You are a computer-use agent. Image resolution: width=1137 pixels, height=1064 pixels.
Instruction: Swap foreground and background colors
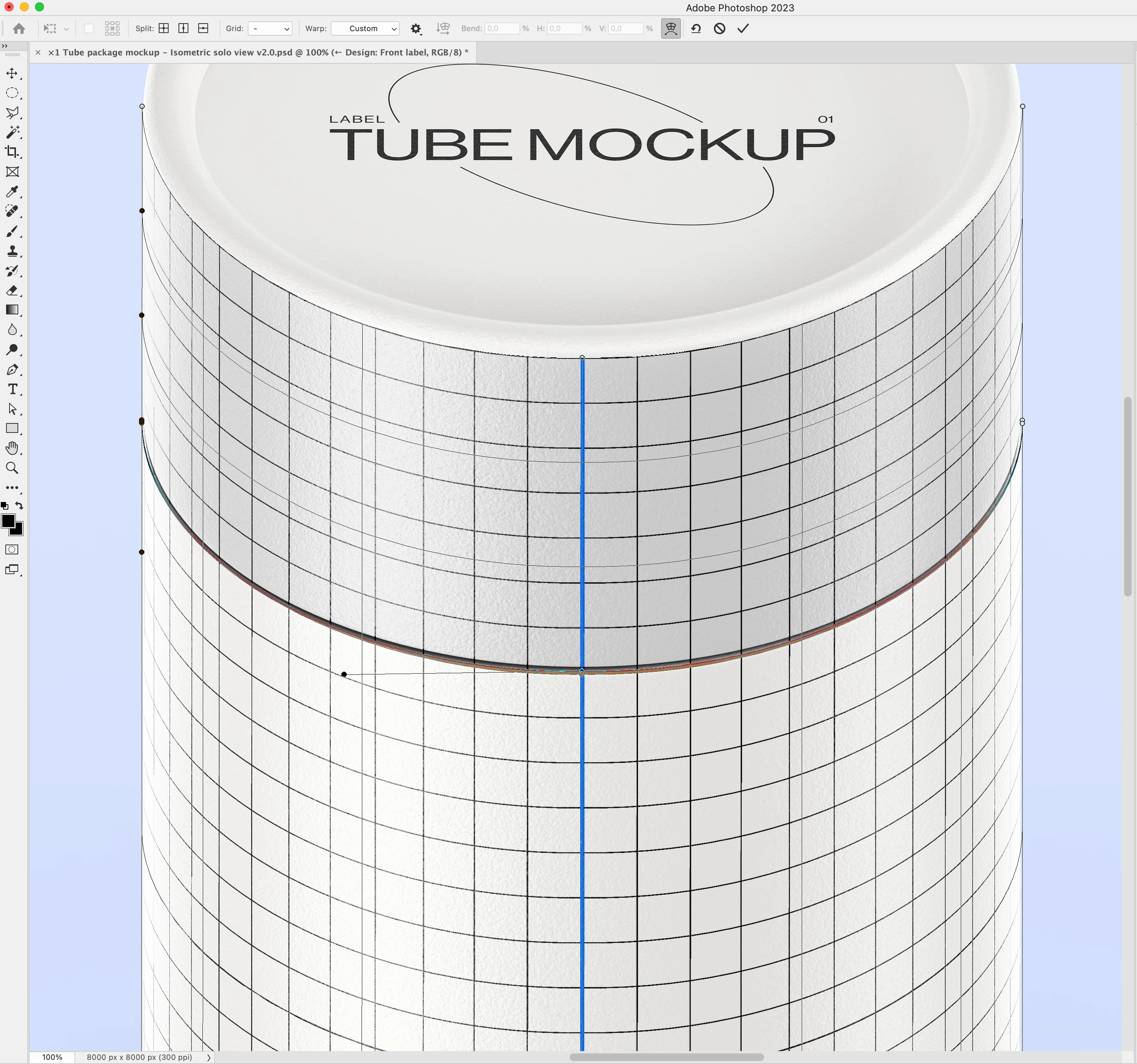[19, 505]
